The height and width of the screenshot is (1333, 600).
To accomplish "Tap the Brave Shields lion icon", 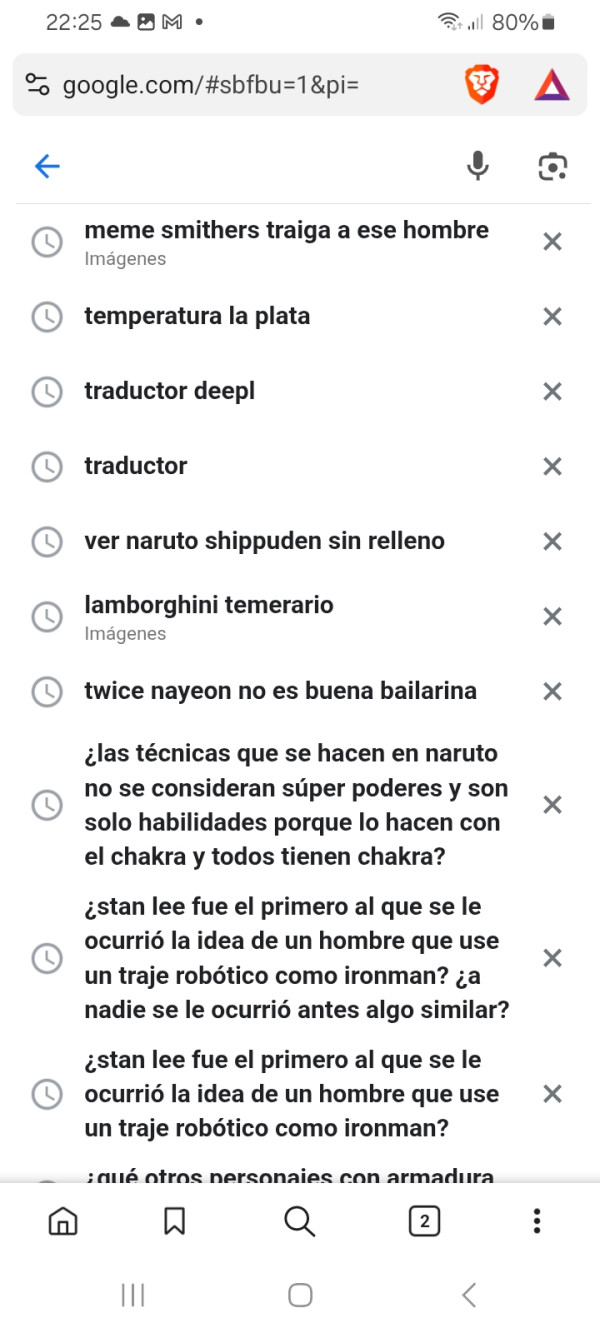I will pos(481,85).
